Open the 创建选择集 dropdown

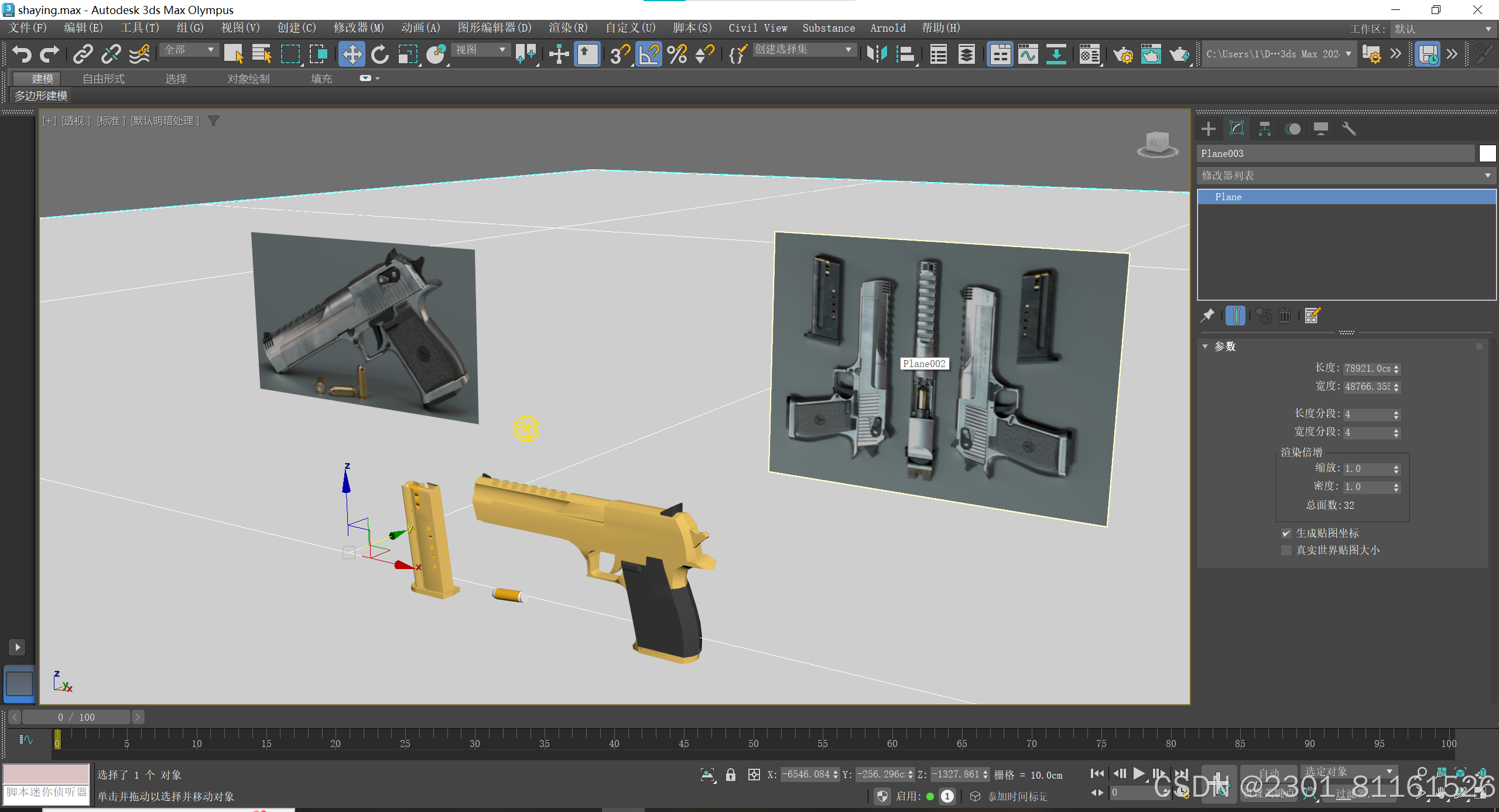(x=803, y=50)
